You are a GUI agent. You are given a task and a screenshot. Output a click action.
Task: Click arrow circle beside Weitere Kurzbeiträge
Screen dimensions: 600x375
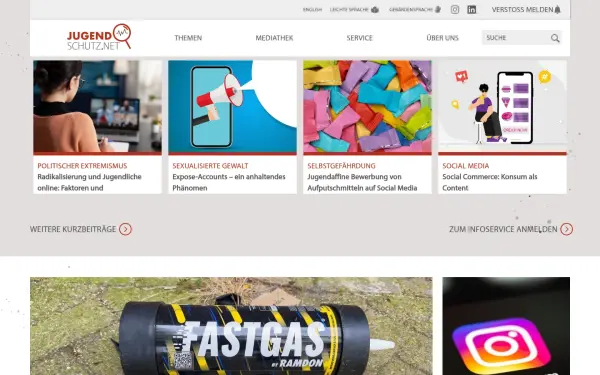click(125, 229)
